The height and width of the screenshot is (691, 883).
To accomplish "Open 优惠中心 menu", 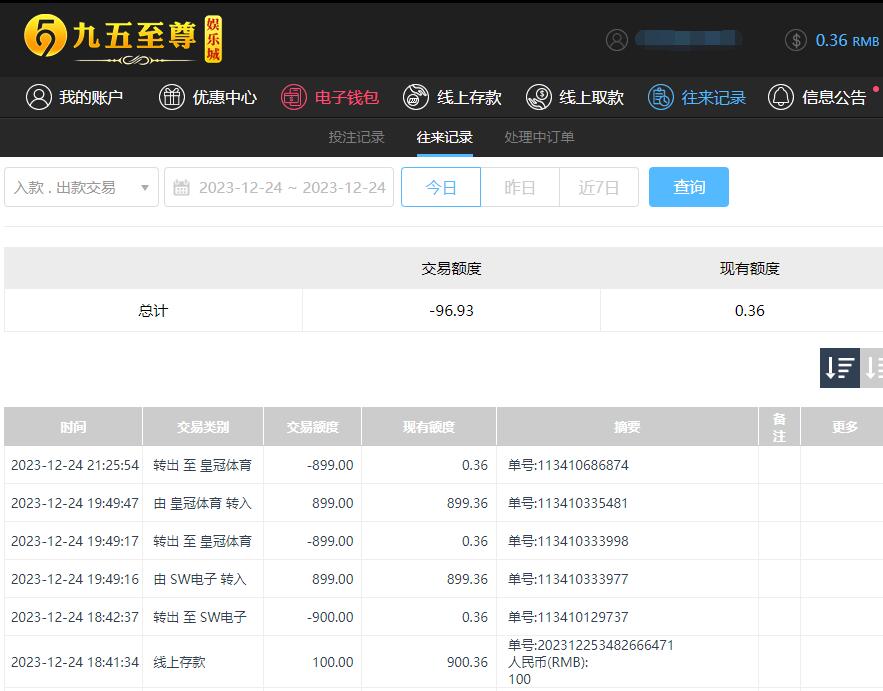I will (x=208, y=97).
